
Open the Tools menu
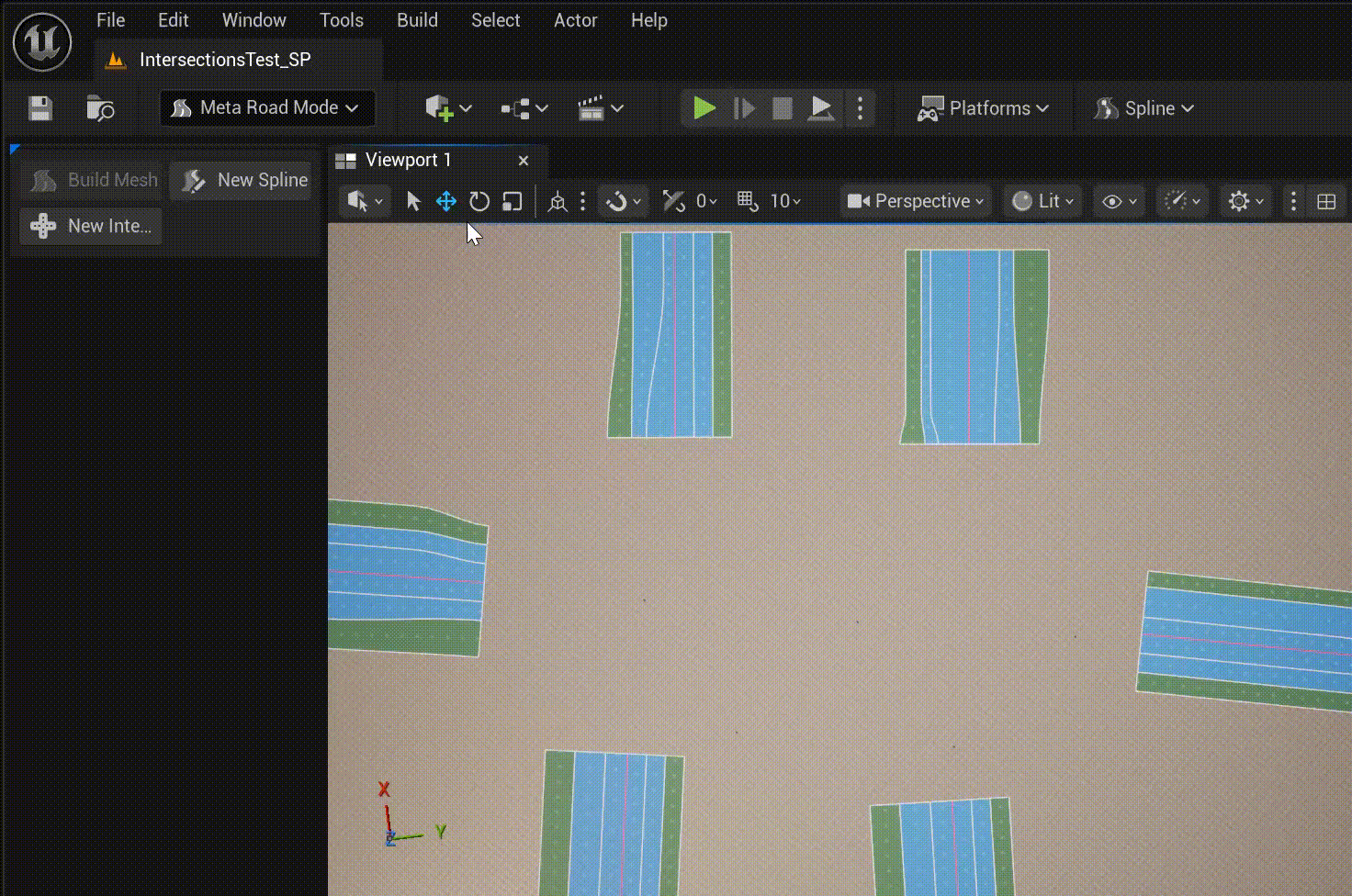pyautogui.click(x=341, y=20)
